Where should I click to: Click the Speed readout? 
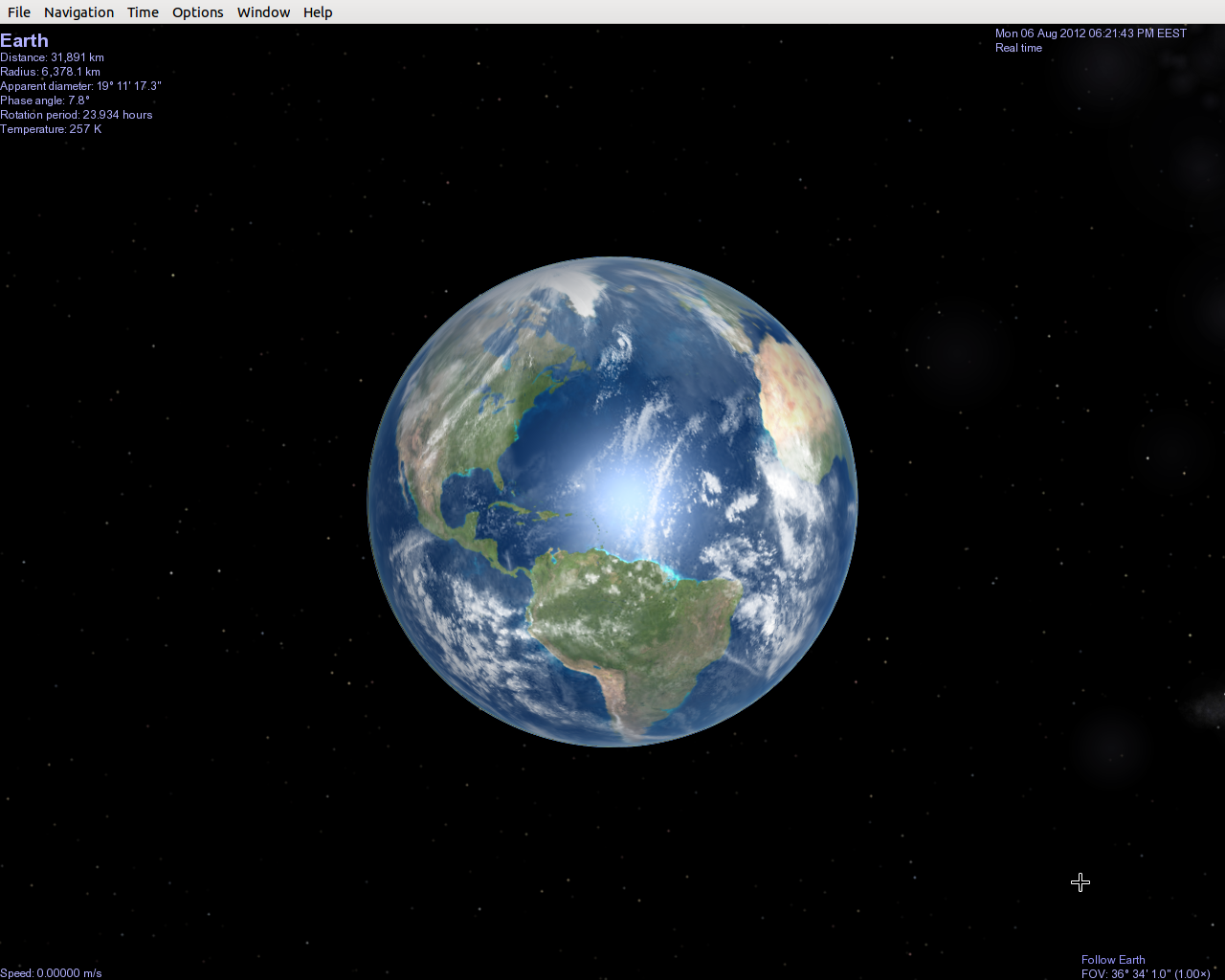click(x=51, y=972)
